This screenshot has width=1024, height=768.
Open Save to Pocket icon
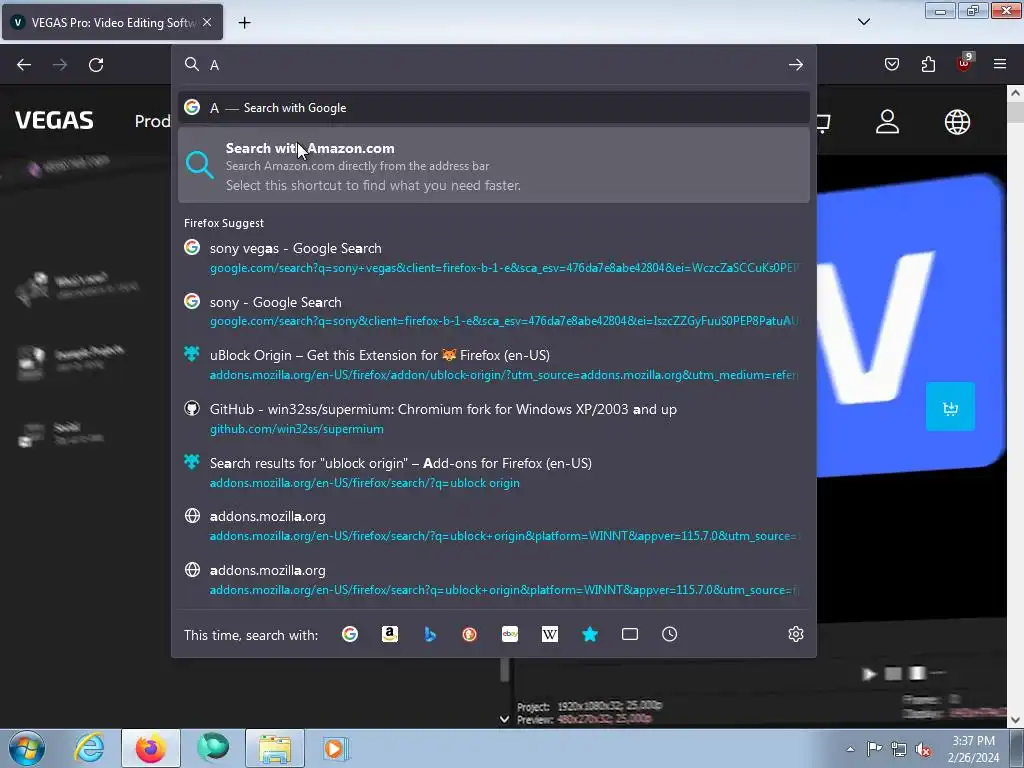pyautogui.click(x=892, y=64)
